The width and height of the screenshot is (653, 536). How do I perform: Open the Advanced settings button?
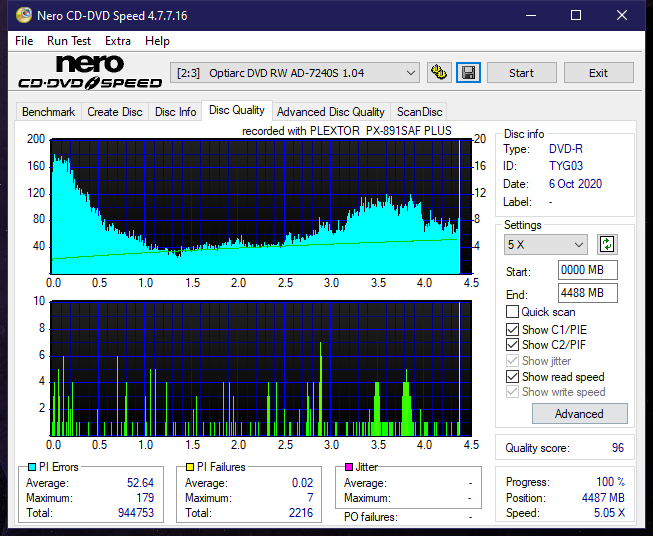[x=579, y=414]
